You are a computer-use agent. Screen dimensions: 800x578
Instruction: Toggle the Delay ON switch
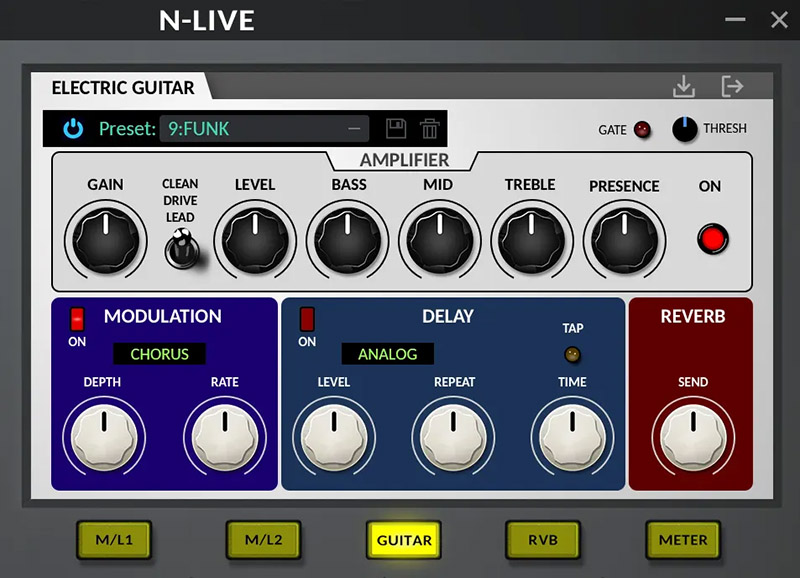[x=307, y=318]
